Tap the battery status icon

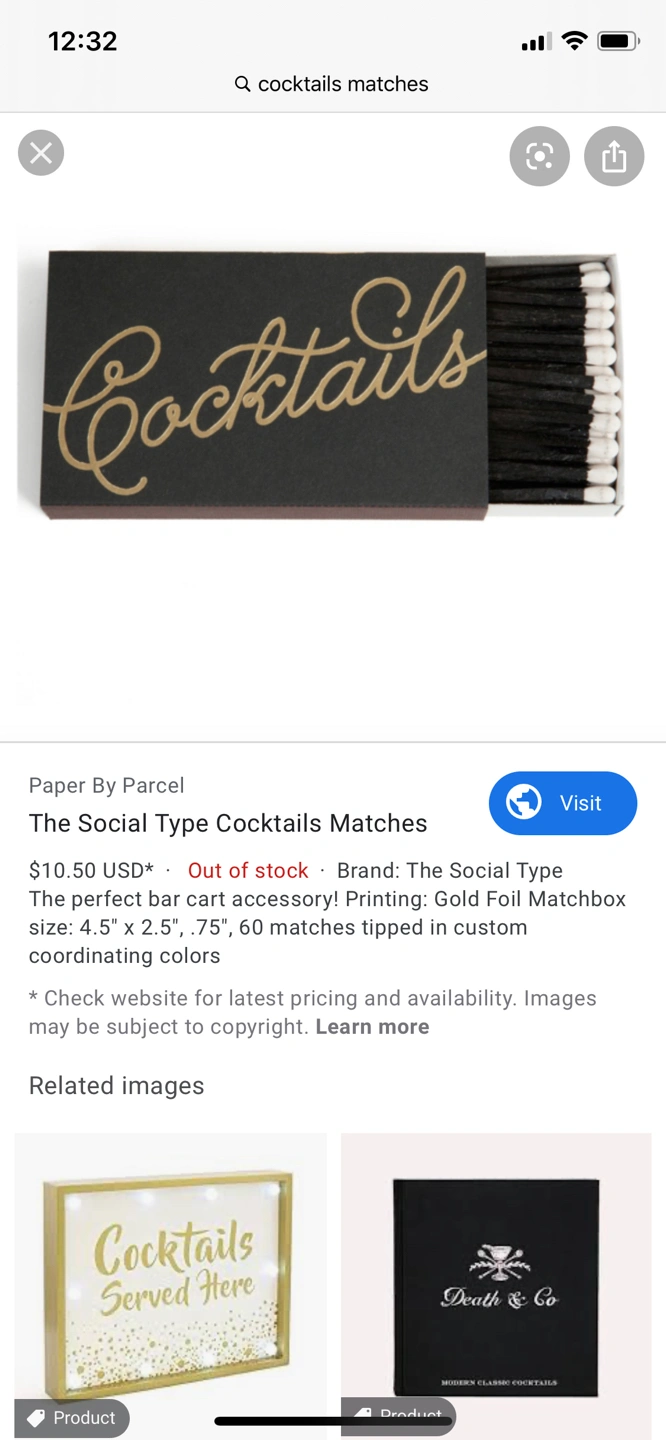[618, 41]
